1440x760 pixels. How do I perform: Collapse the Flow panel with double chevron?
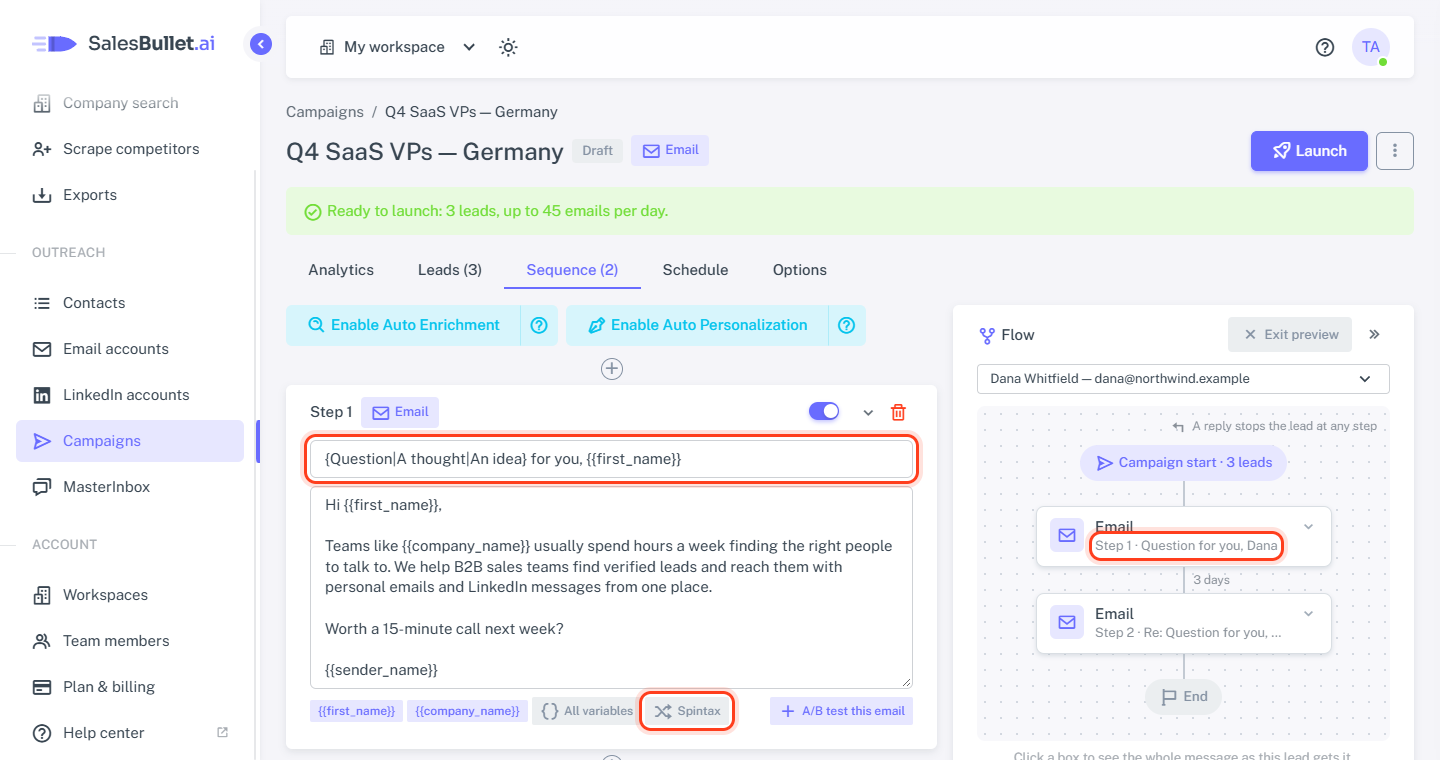(1374, 335)
